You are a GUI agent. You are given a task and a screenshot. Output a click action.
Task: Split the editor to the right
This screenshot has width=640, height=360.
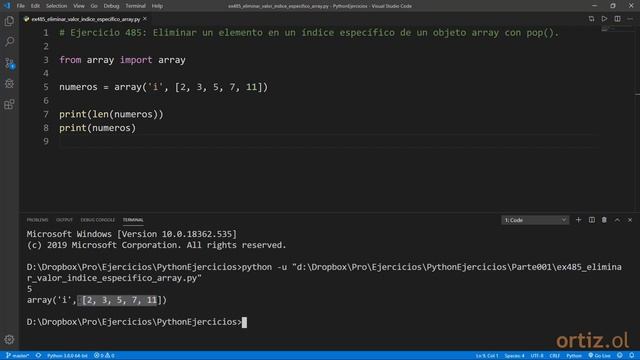(x=617, y=19)
